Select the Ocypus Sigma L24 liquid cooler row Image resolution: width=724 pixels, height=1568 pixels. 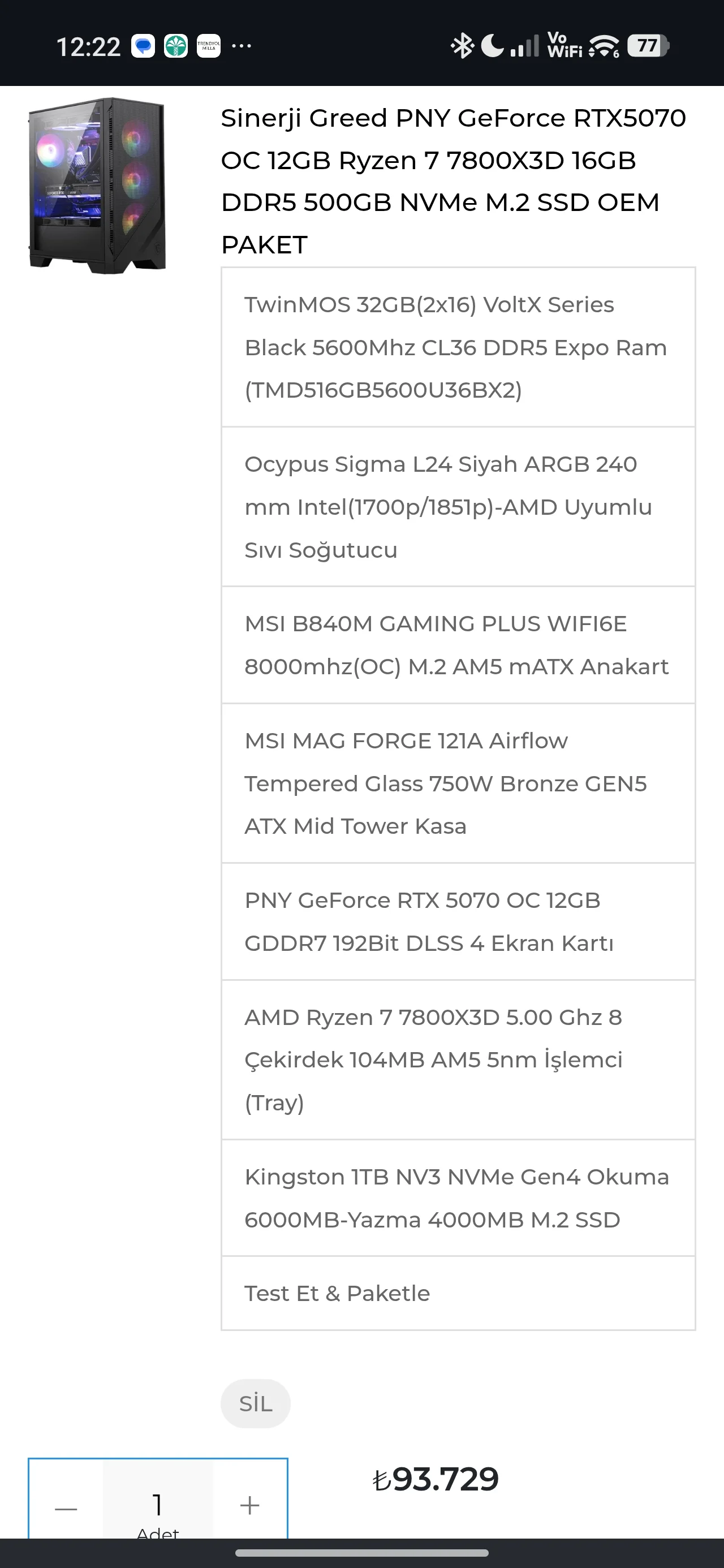[x=458, y=507]
